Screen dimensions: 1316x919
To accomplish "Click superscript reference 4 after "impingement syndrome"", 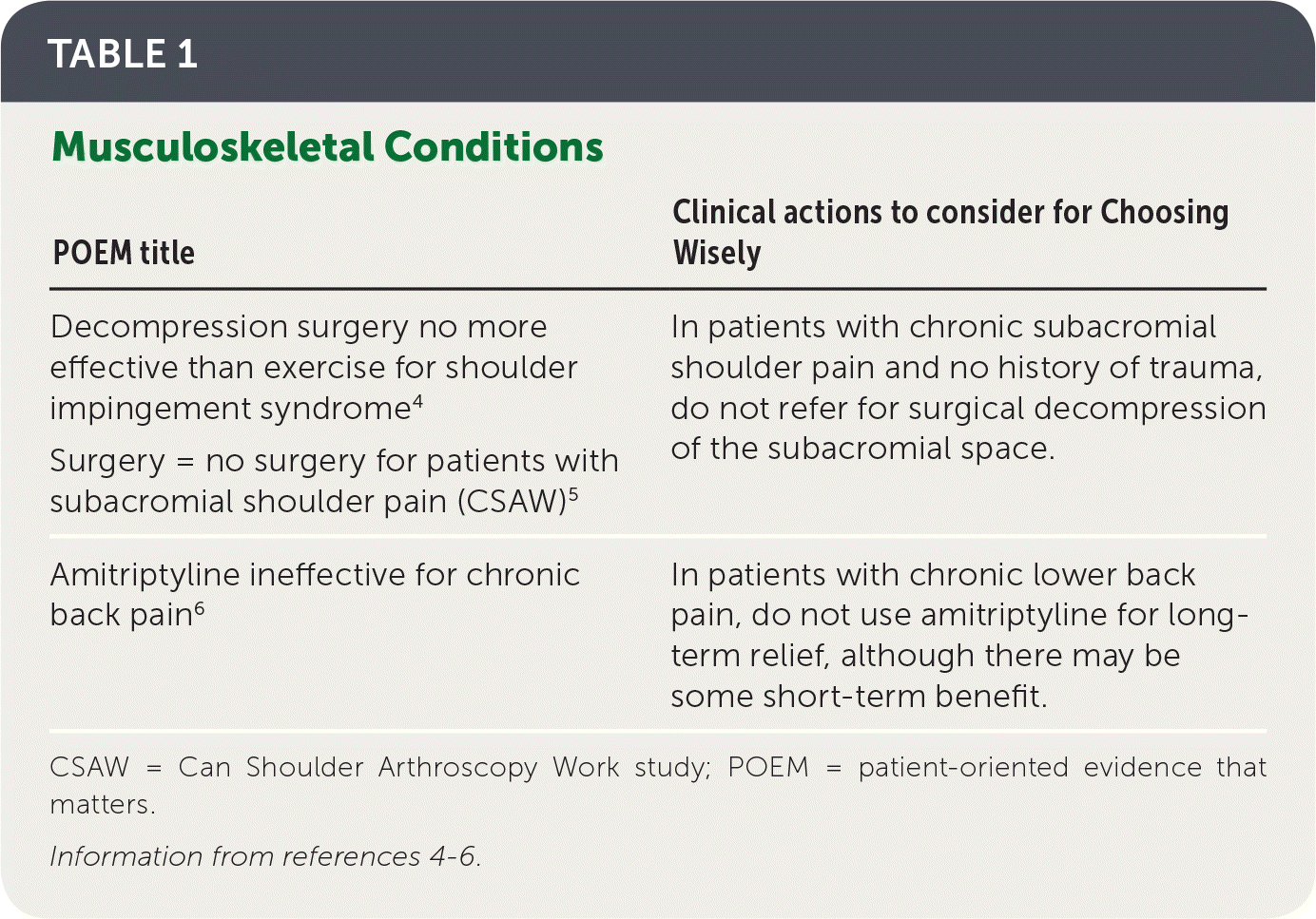I will coord(418,403).
